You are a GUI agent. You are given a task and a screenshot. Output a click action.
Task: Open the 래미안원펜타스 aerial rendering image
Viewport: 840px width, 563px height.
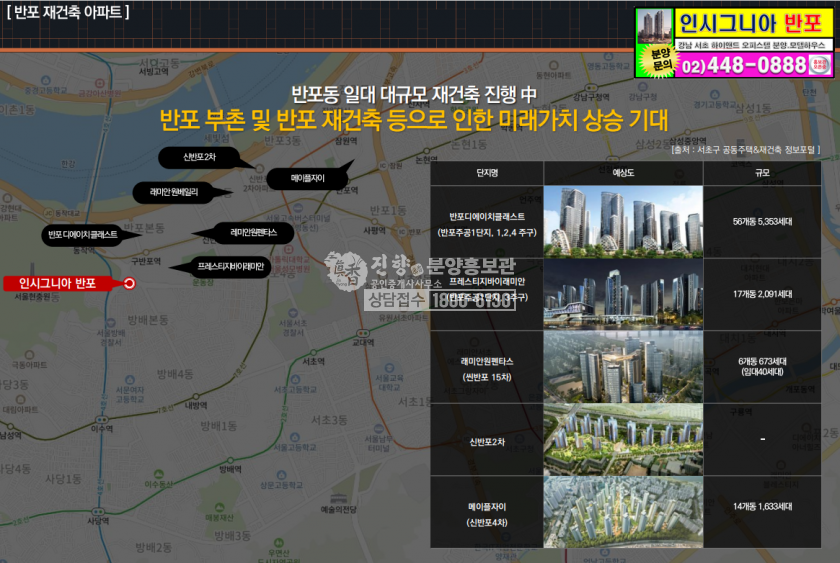(x=622, y=367)
